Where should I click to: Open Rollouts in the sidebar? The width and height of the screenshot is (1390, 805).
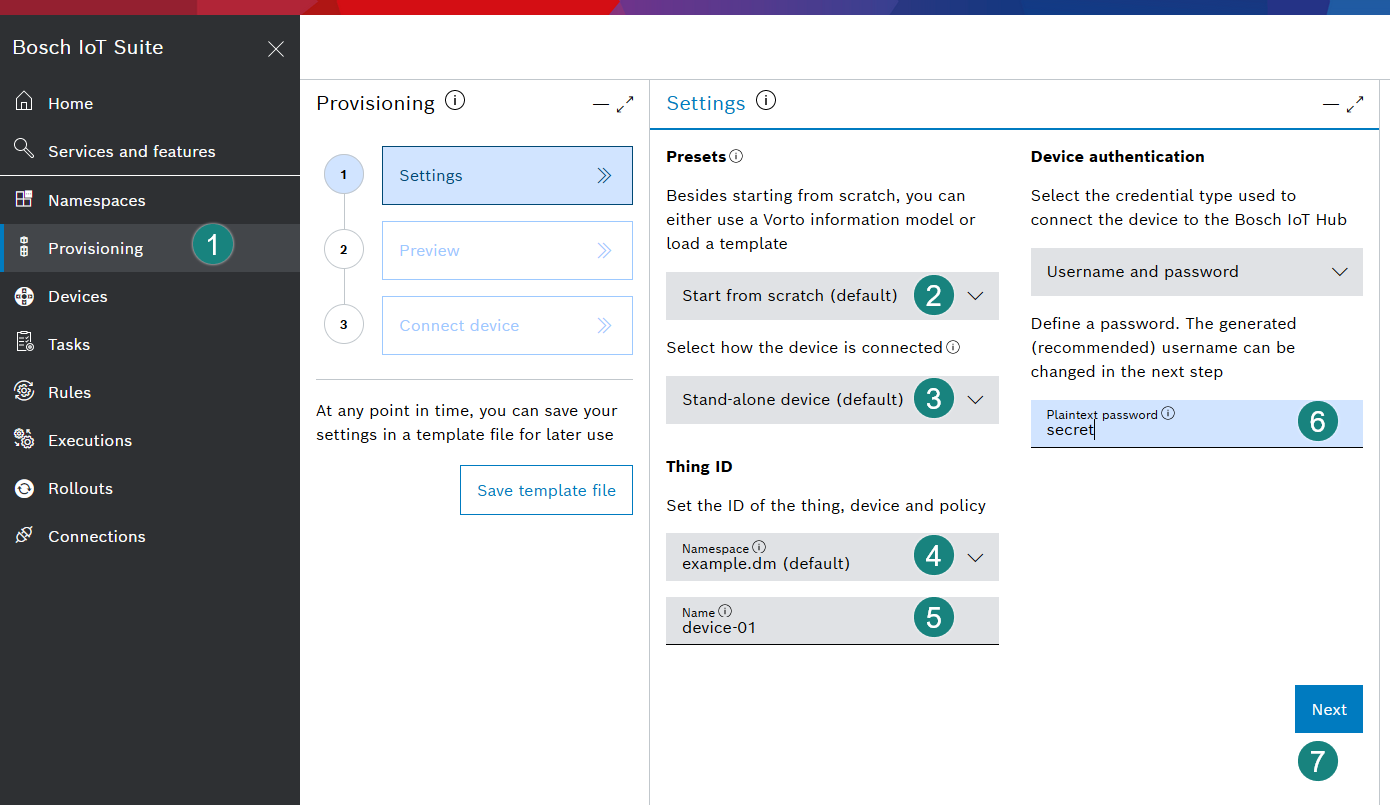(x=150, y=488)
